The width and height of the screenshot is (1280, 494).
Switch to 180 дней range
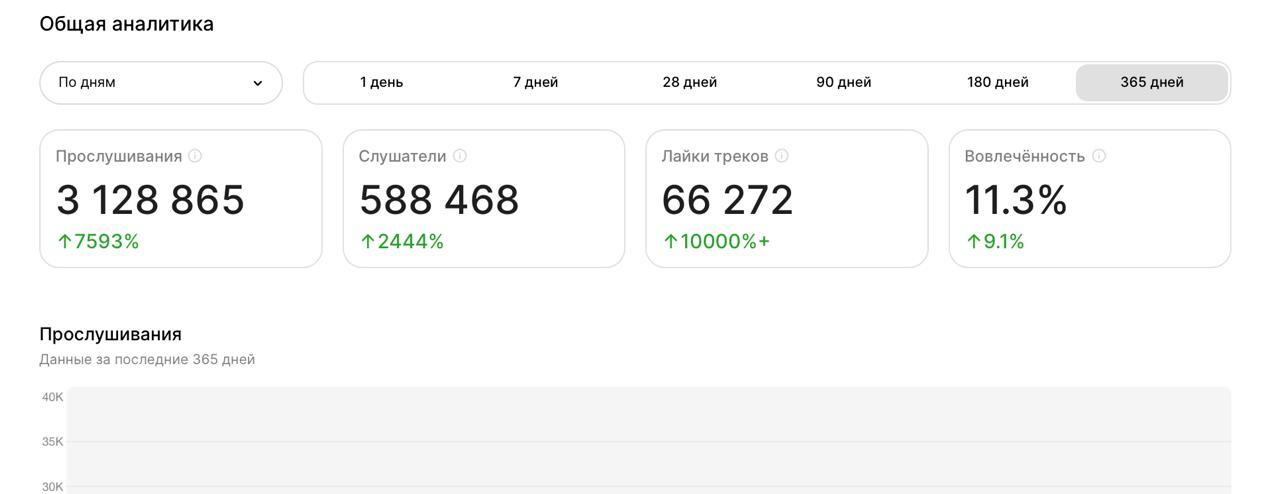[997, 83]
